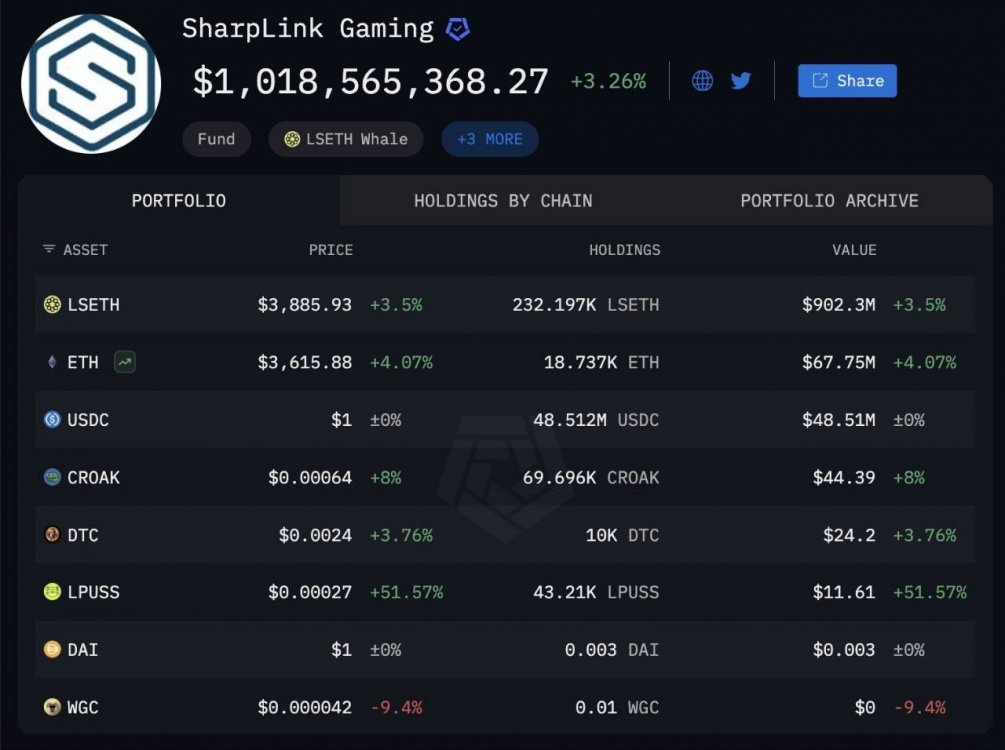Sort by the Value column header
The image size is (1005, 750).
tap(854, 250)
